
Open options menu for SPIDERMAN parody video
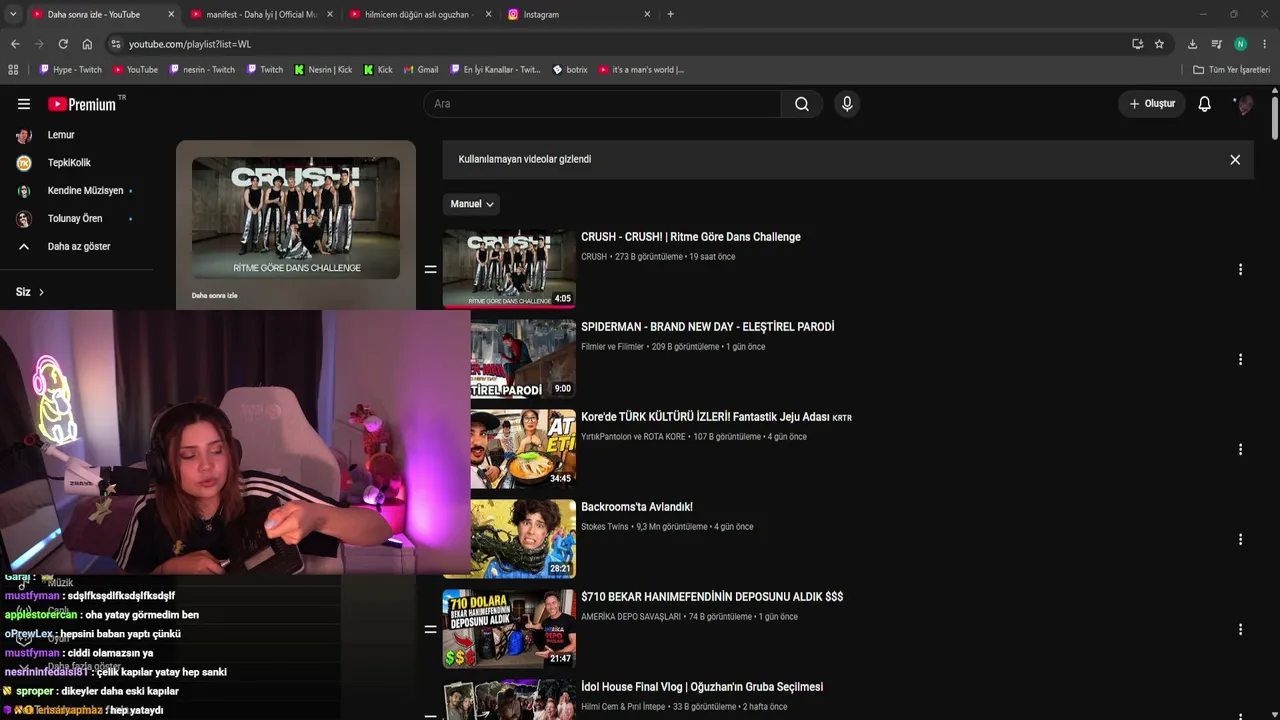[x=1240, y=359]
